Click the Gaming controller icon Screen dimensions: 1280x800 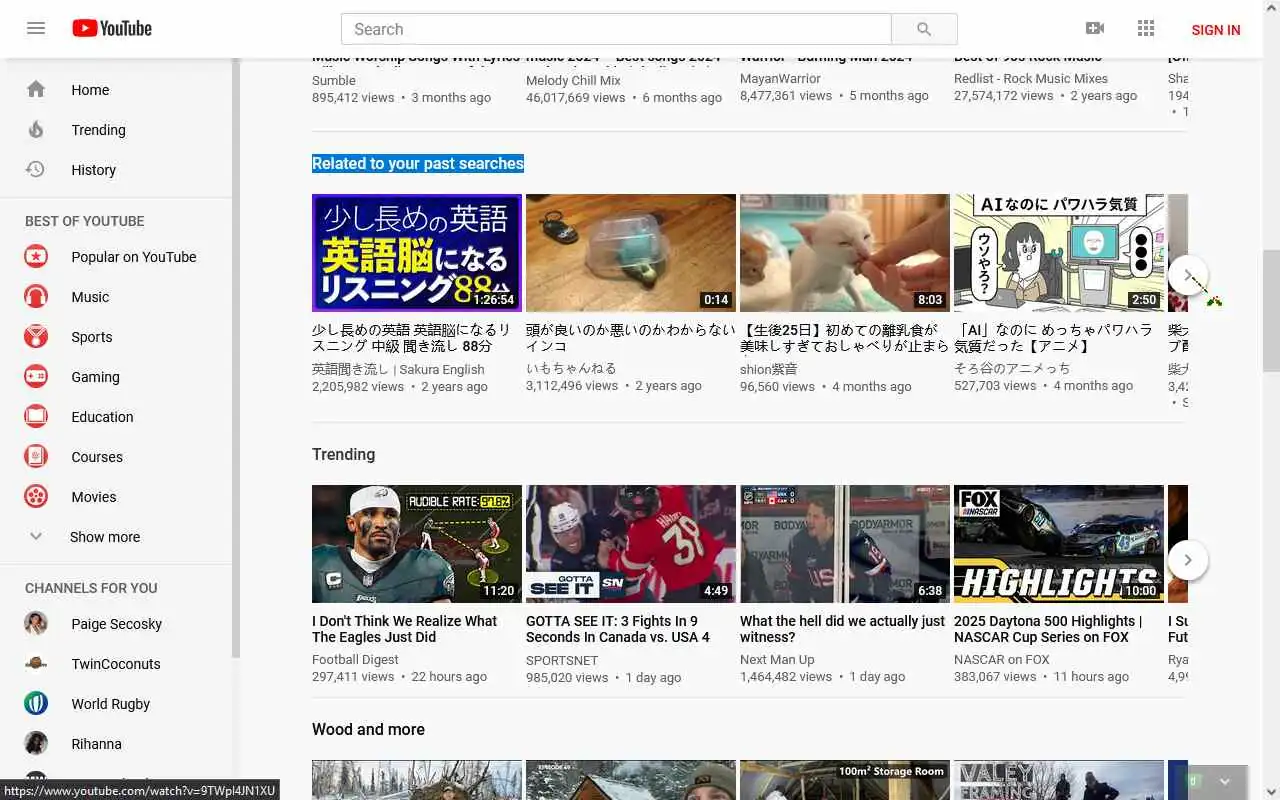point(36,377)
